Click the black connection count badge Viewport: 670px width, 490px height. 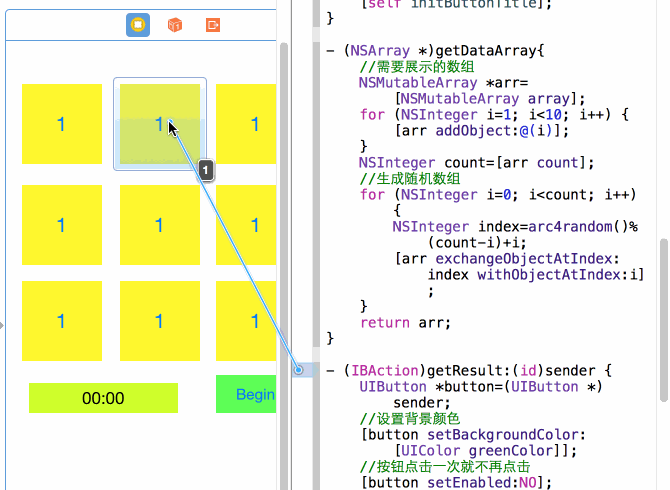click(x=206, y=171)
